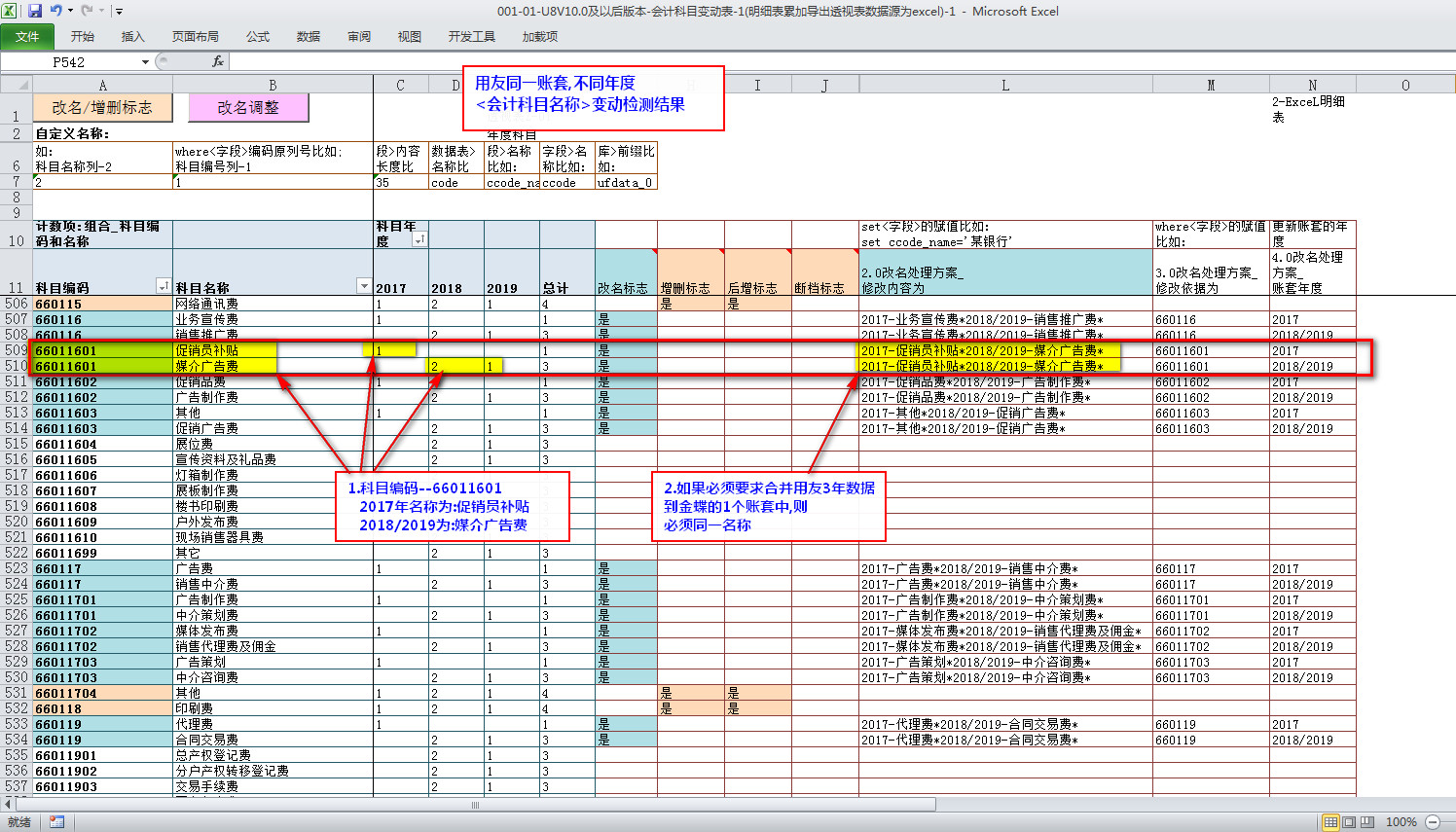Open the 科目名称 filter dropdown
Image resolution: width=1456 pixels, height=832 pixels.
(363, 286)
